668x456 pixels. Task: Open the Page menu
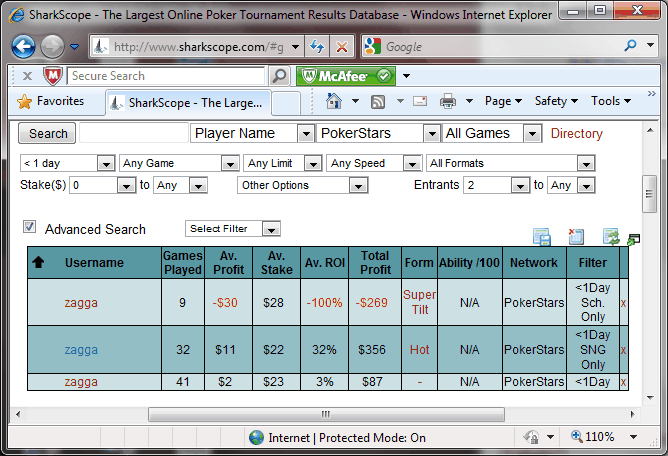503,101
